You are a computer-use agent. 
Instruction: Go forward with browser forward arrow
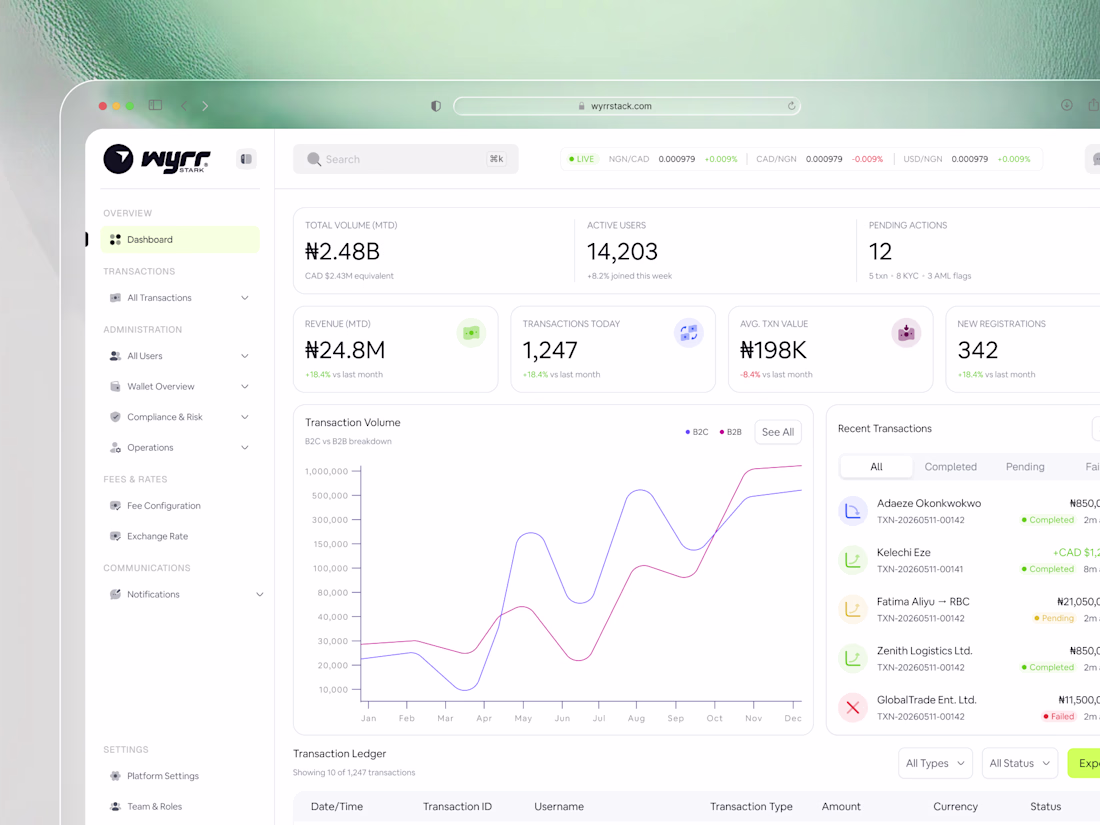205,106
